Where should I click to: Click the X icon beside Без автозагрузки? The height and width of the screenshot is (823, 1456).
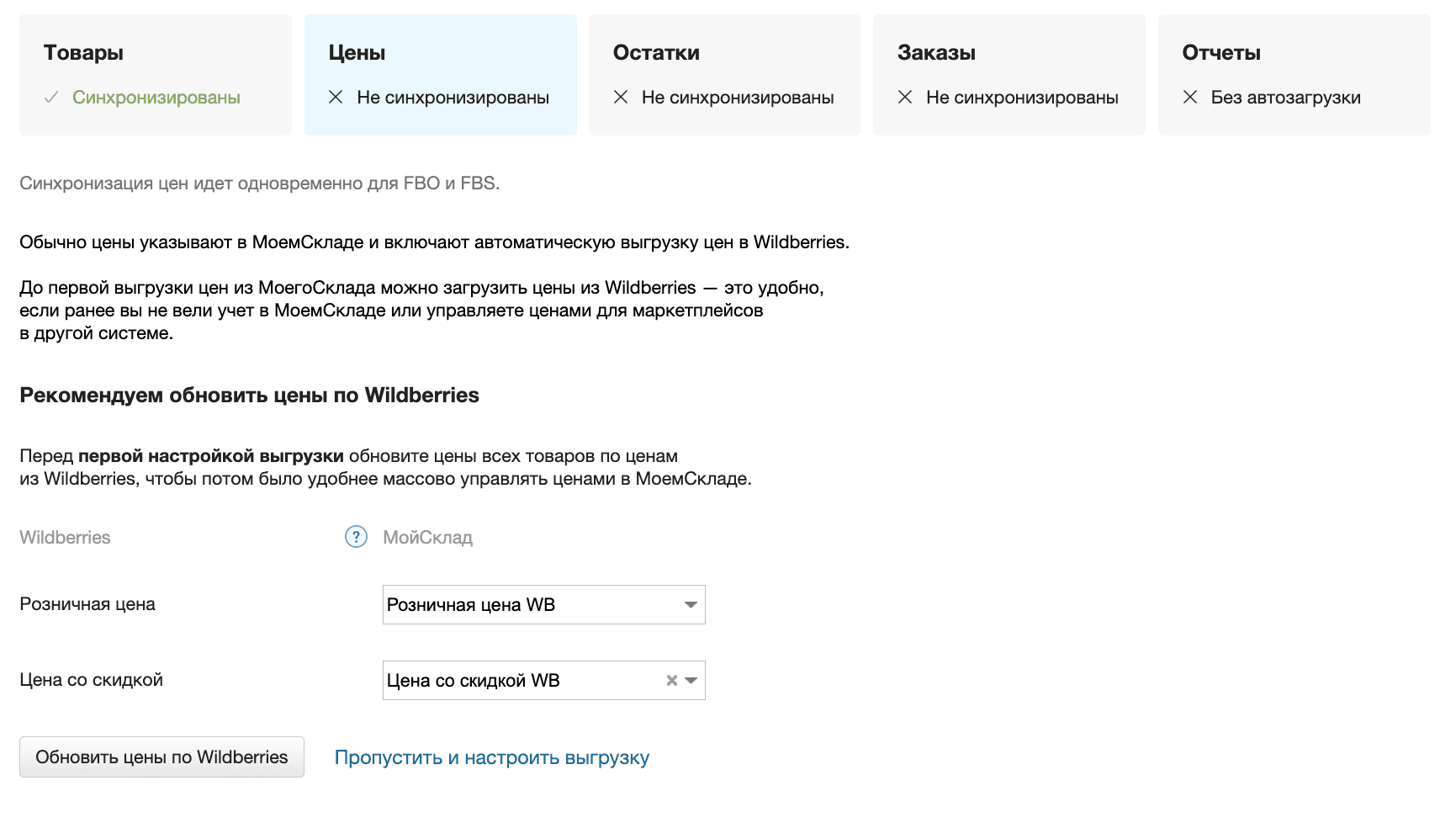(1190, 98)
